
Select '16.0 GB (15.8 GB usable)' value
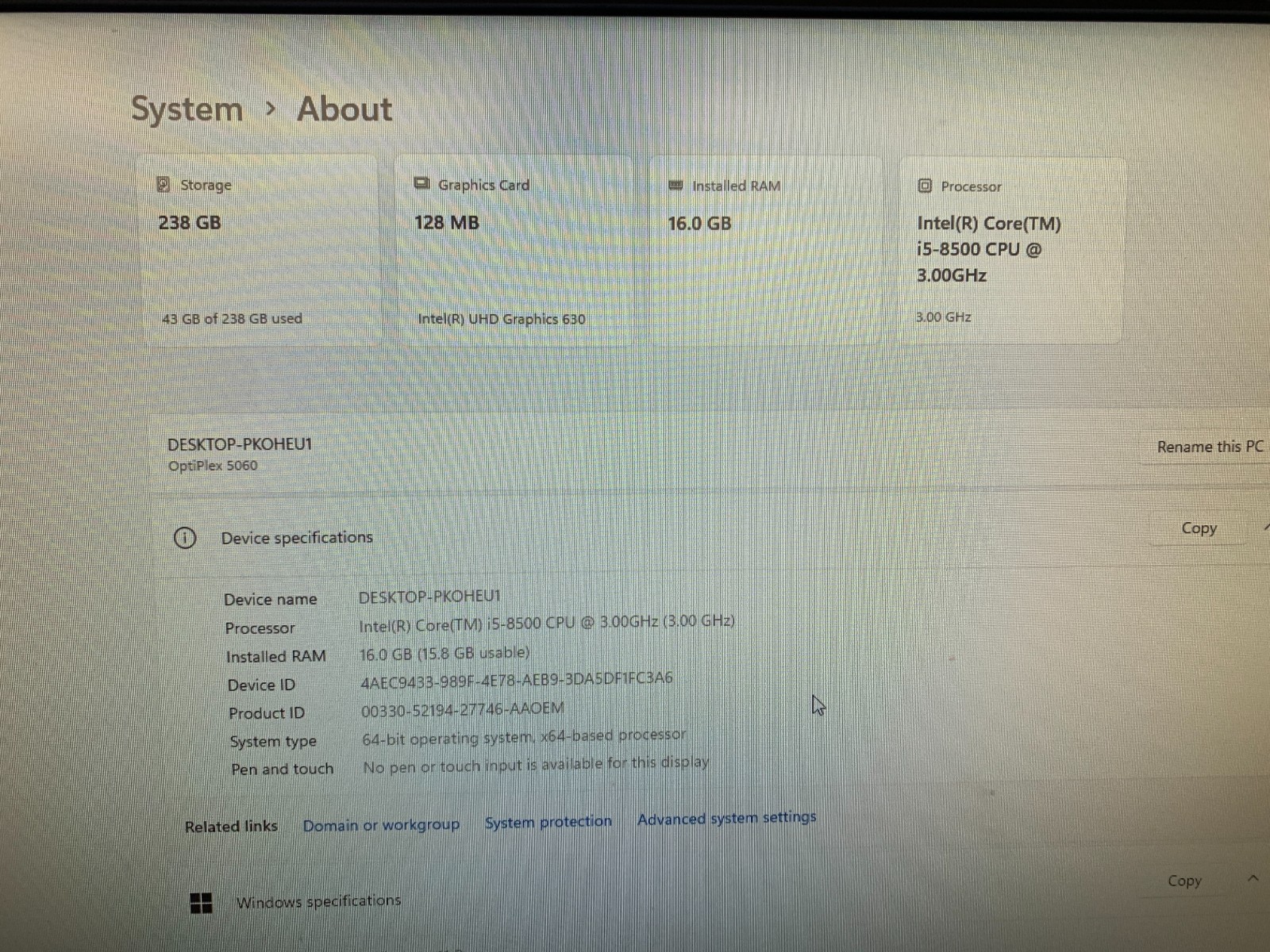point(444,654)
